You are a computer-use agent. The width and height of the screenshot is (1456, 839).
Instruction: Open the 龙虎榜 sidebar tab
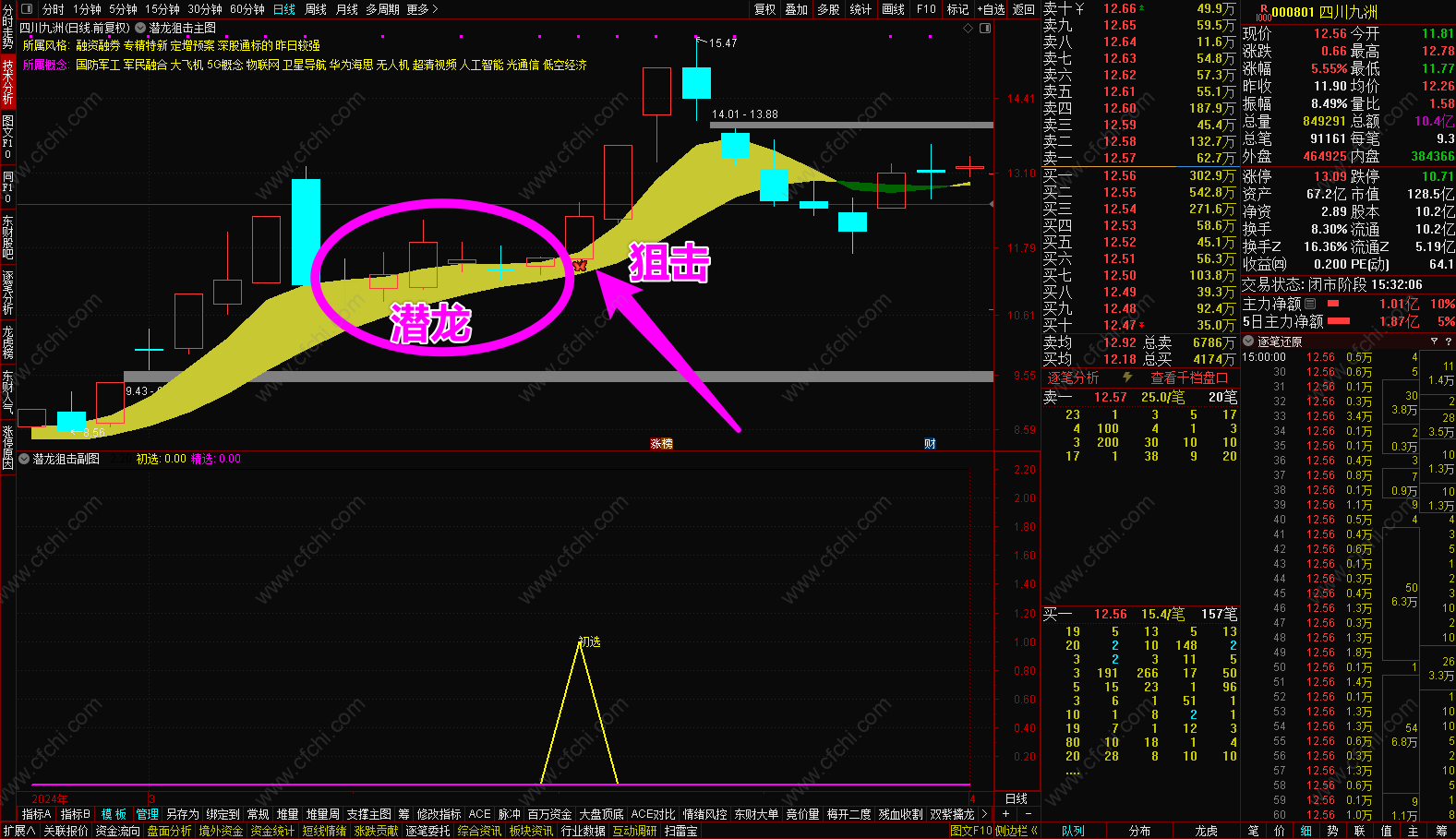tap(7, 342)
